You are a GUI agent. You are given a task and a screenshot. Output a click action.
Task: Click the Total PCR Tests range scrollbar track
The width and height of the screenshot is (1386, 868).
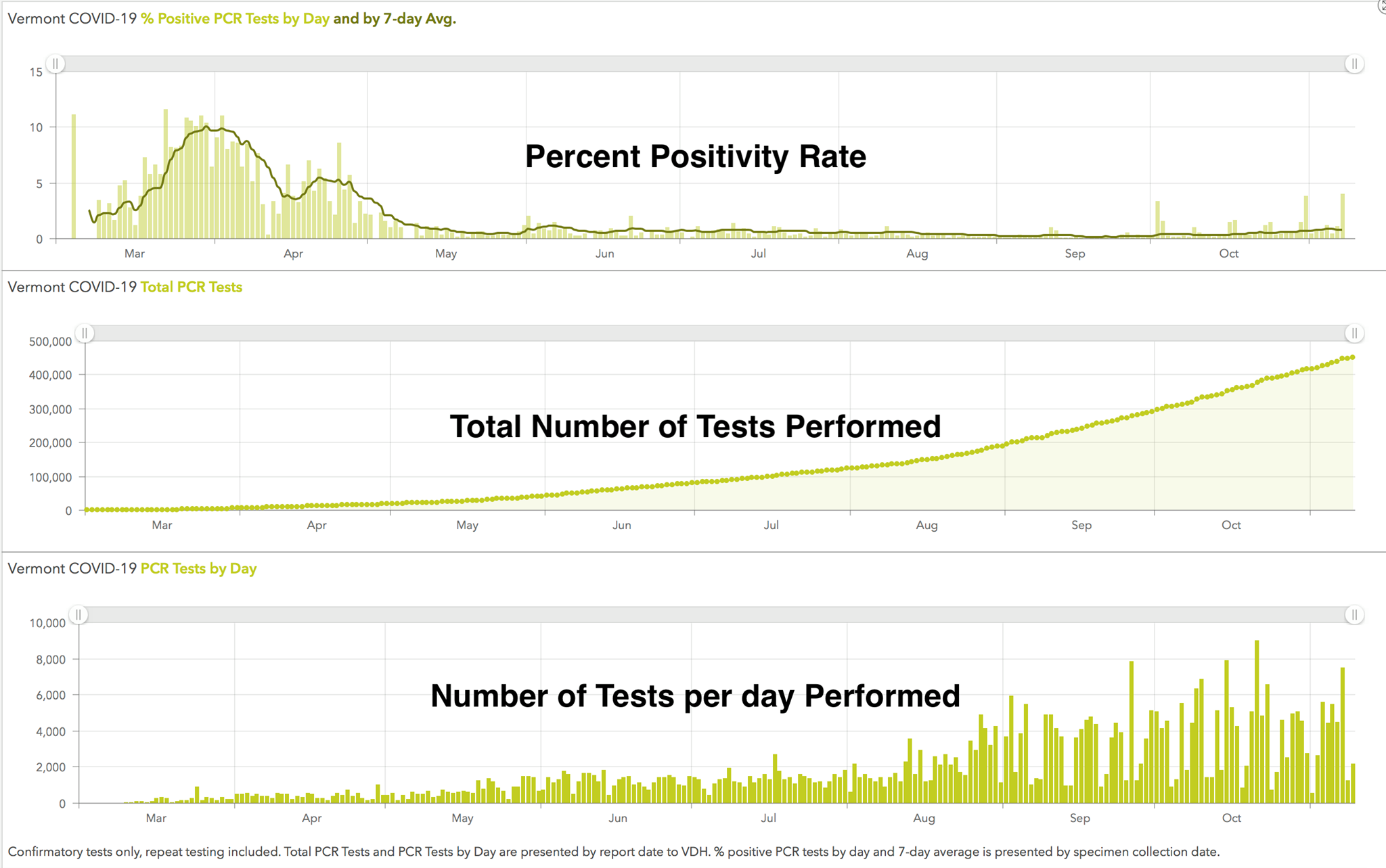717,333
